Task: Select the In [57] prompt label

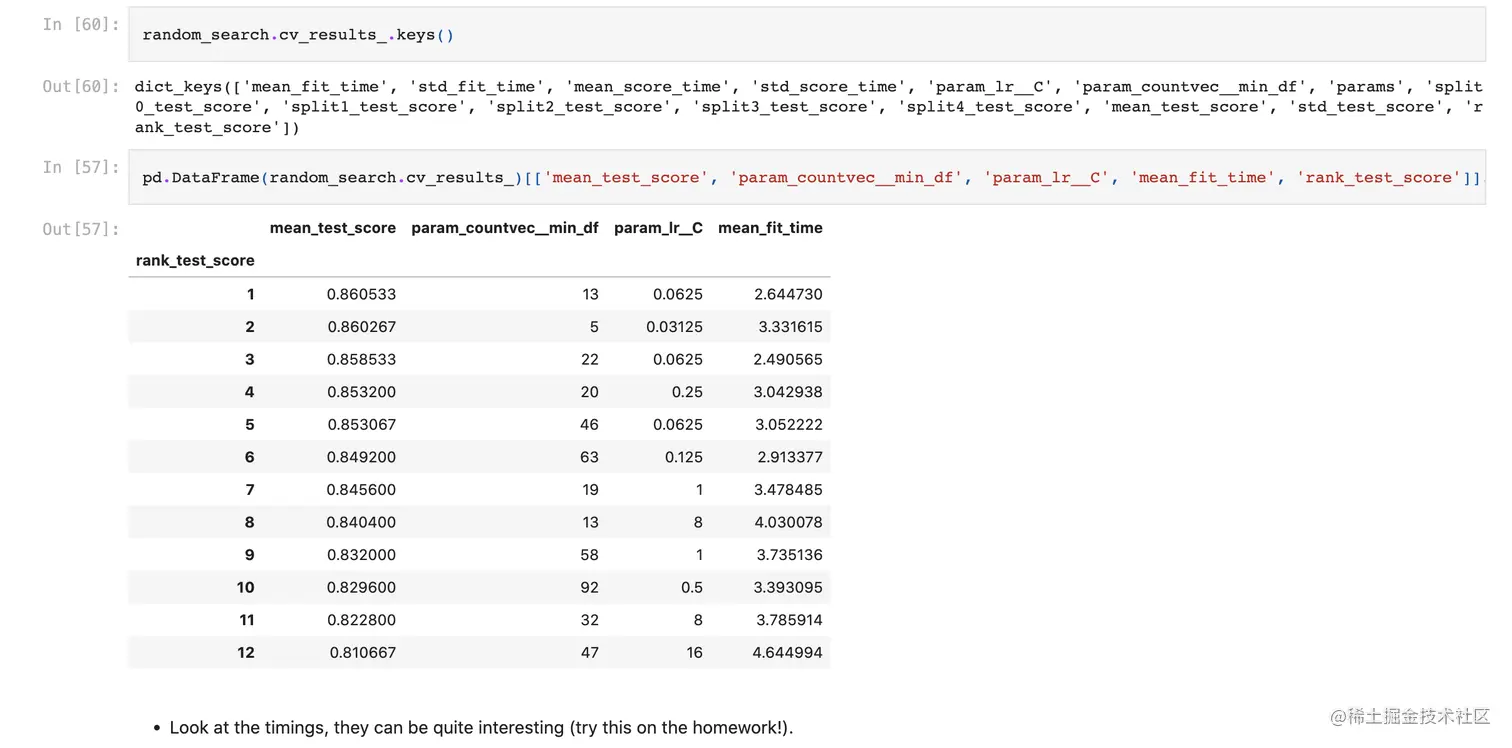Action: pyautogui.click(x=82, y=167)
